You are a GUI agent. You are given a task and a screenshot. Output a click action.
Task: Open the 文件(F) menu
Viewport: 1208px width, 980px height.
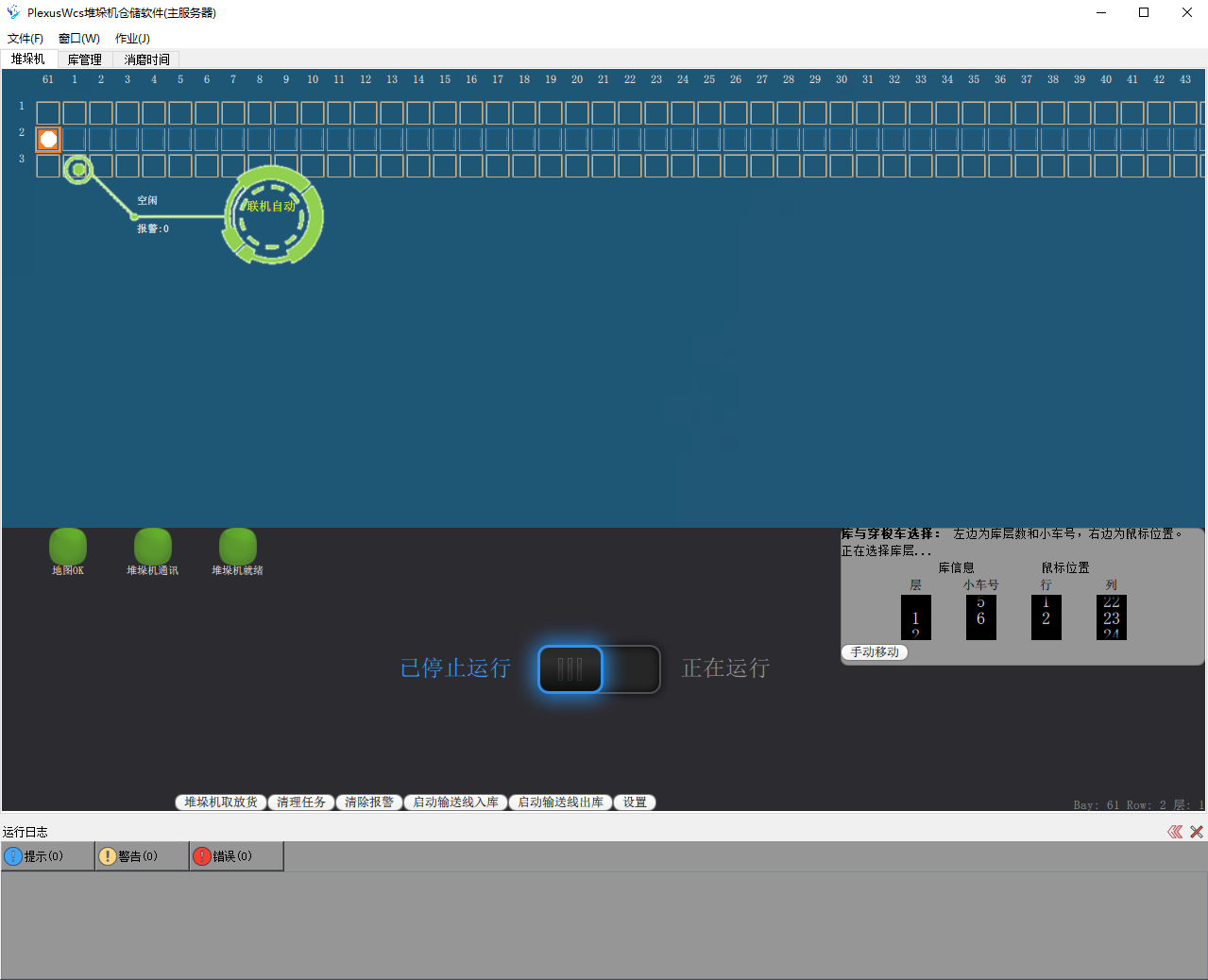click(x=26, y=39)
